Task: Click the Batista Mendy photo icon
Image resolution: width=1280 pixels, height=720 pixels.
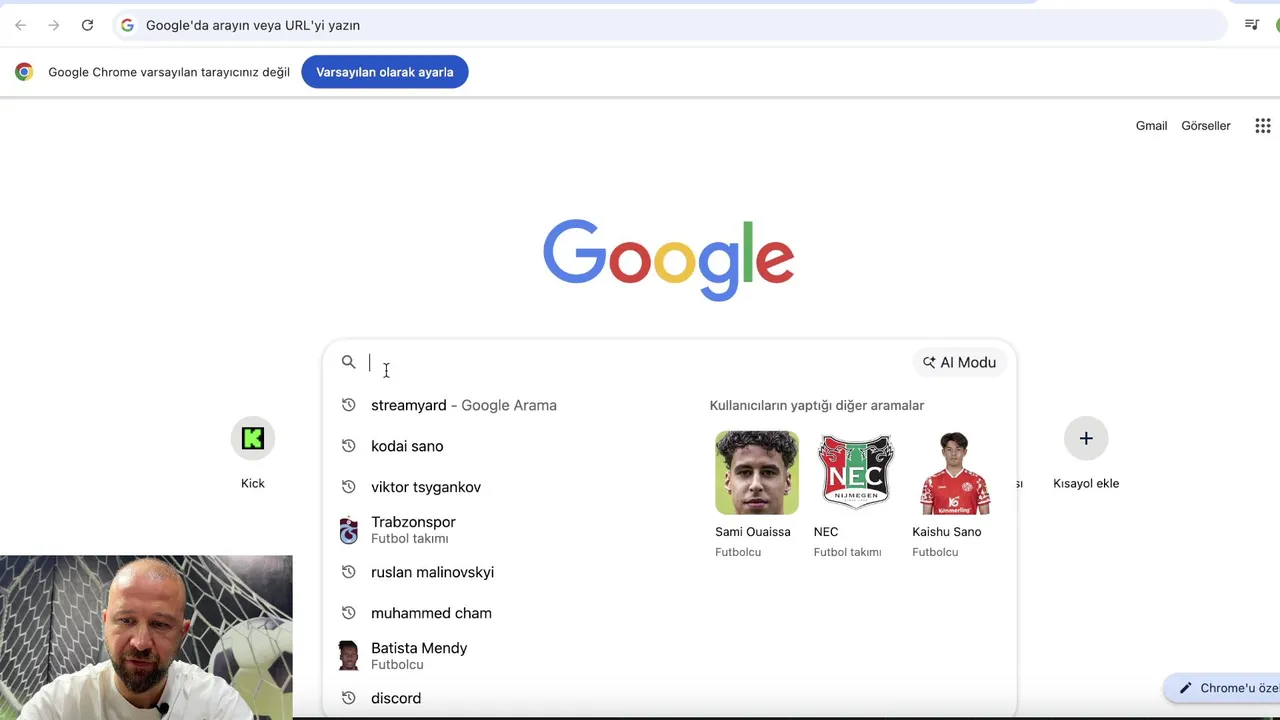Action: pyautogui.click(x=348, y=656)
